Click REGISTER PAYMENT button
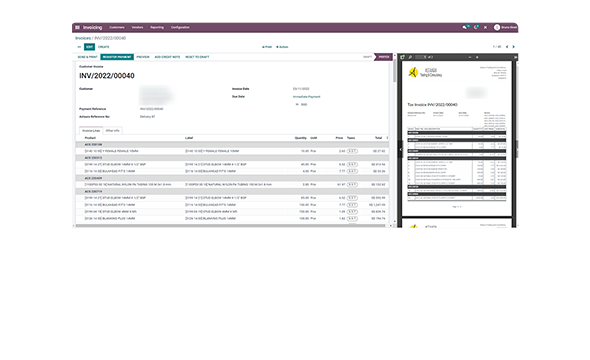The width and height of the screenshot is (590, 360). coord(117,57)
